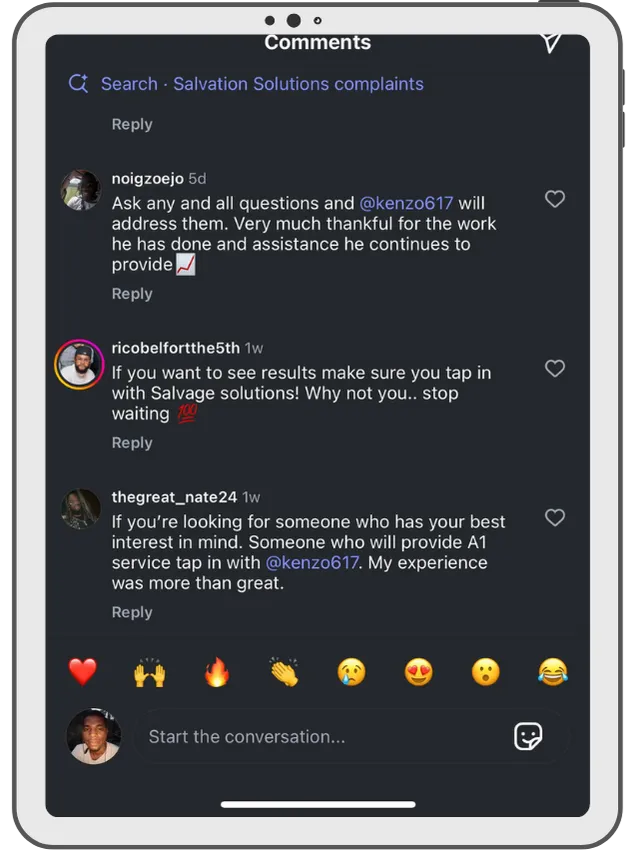
Task: Like ricobelfortthe5th's comment with the heart
Action: [555, 369]
